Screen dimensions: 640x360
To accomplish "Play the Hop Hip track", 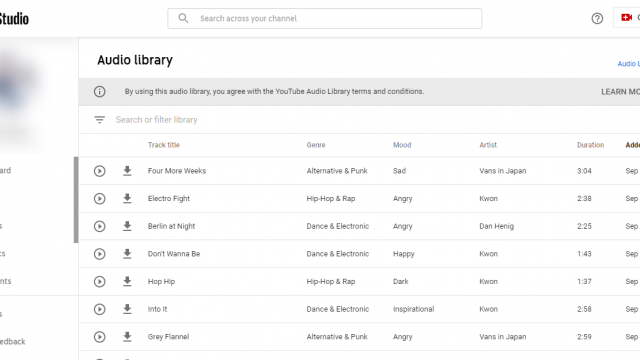I will pyautogui.click(x=100, y=282).
